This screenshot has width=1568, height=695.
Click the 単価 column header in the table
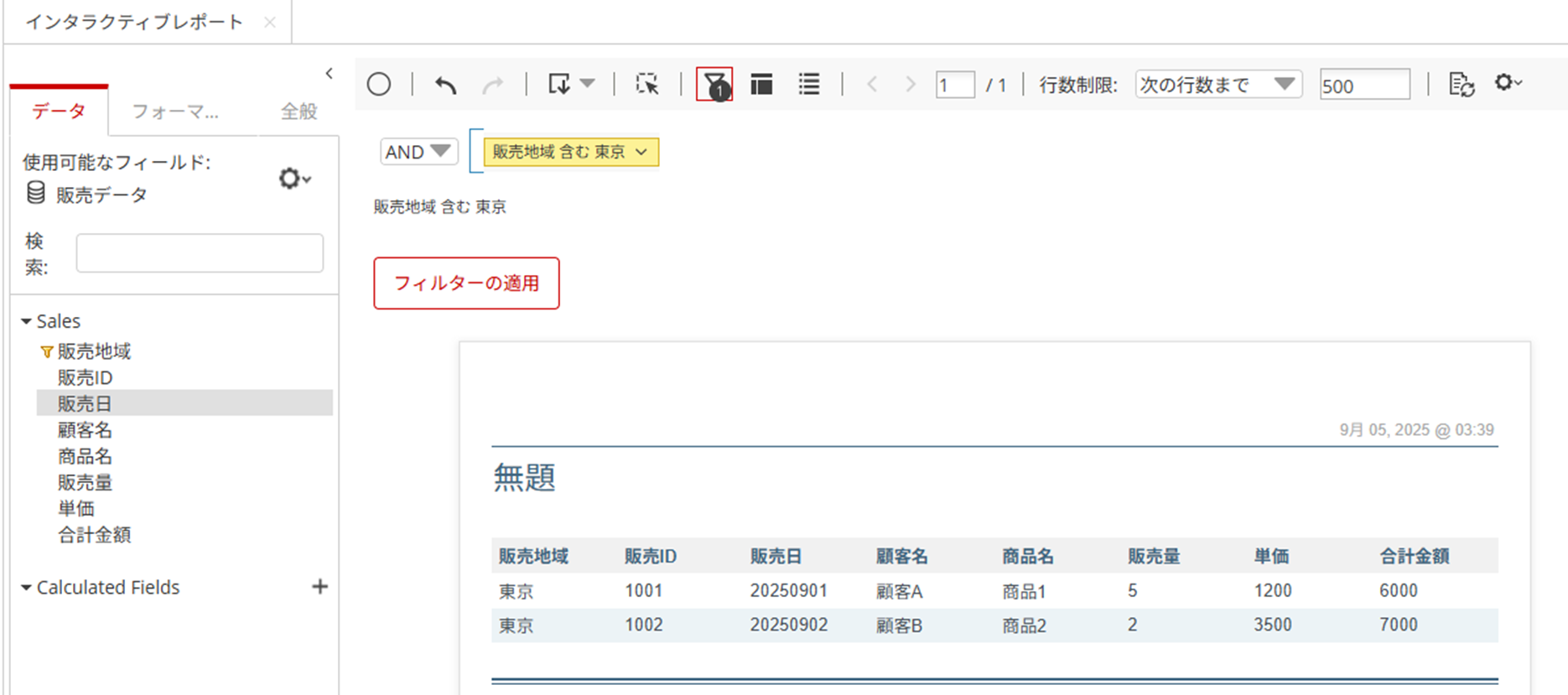[x=1271, y=556]
